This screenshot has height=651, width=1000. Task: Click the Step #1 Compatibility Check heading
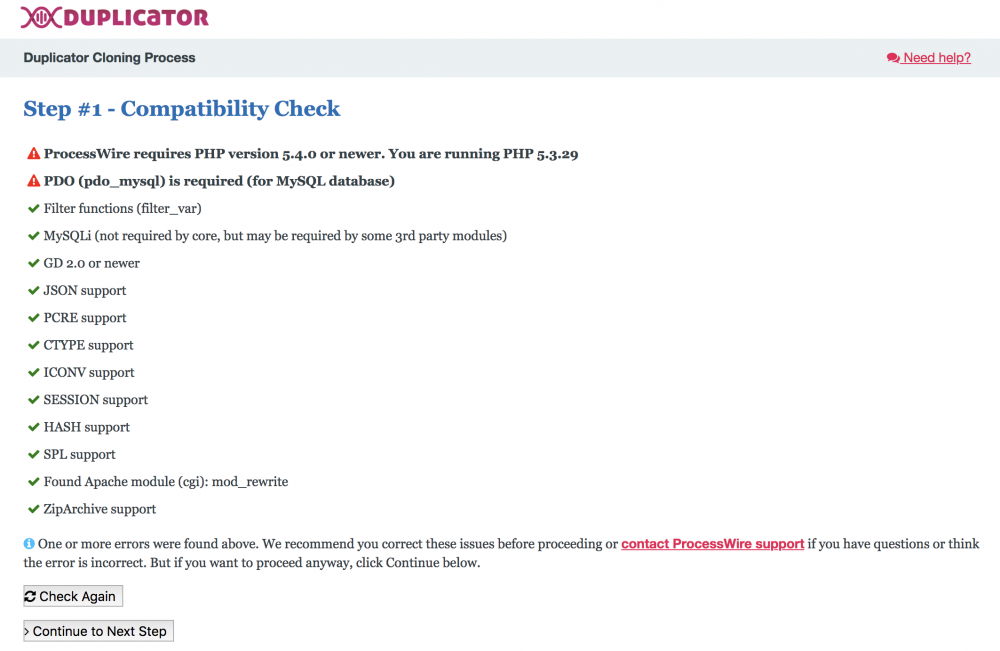[182, 109]
